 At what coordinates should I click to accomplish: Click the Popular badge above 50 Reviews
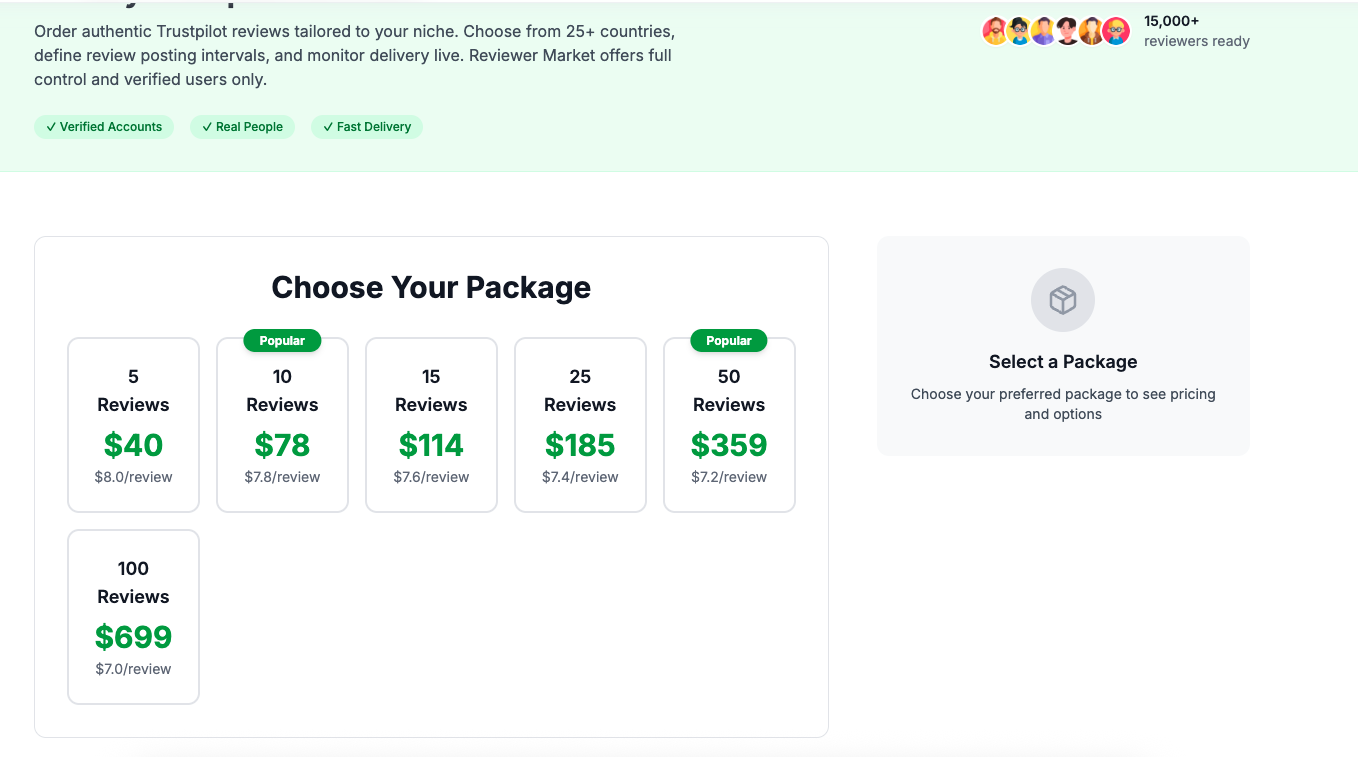(729, 341)
